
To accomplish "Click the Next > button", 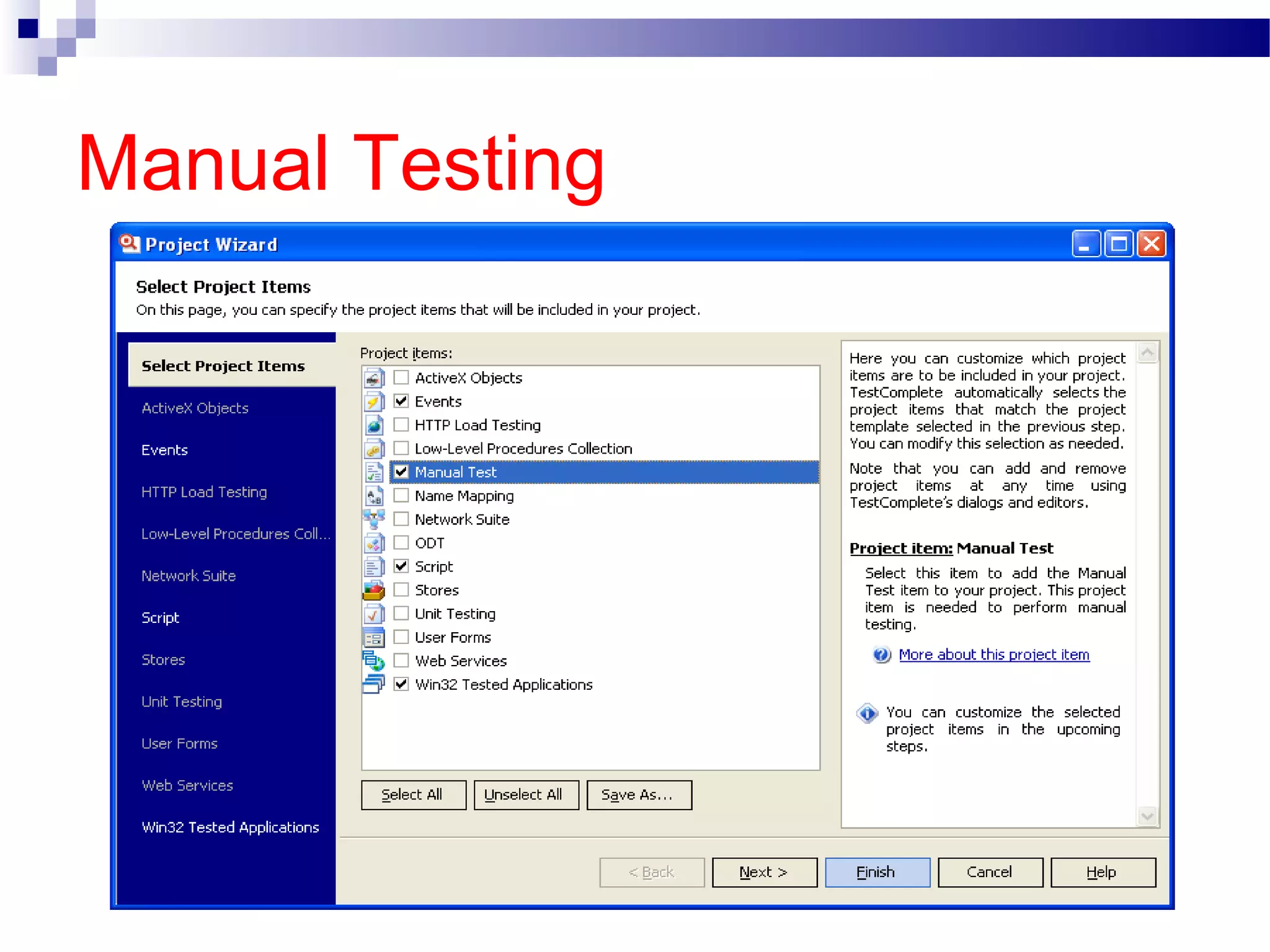I will click(x=765, y=872).
